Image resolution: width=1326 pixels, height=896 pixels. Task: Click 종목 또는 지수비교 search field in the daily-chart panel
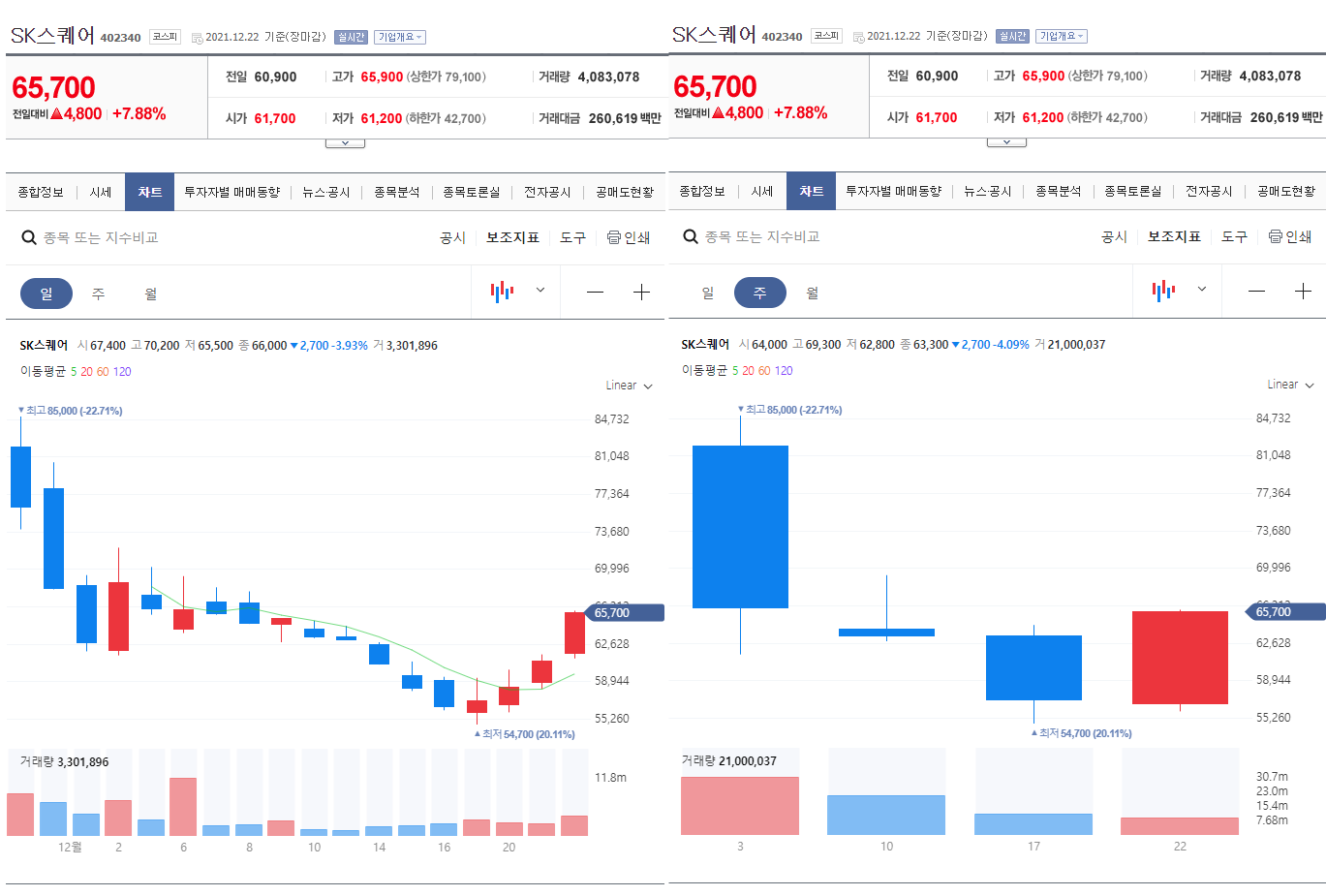click(101, 237)
